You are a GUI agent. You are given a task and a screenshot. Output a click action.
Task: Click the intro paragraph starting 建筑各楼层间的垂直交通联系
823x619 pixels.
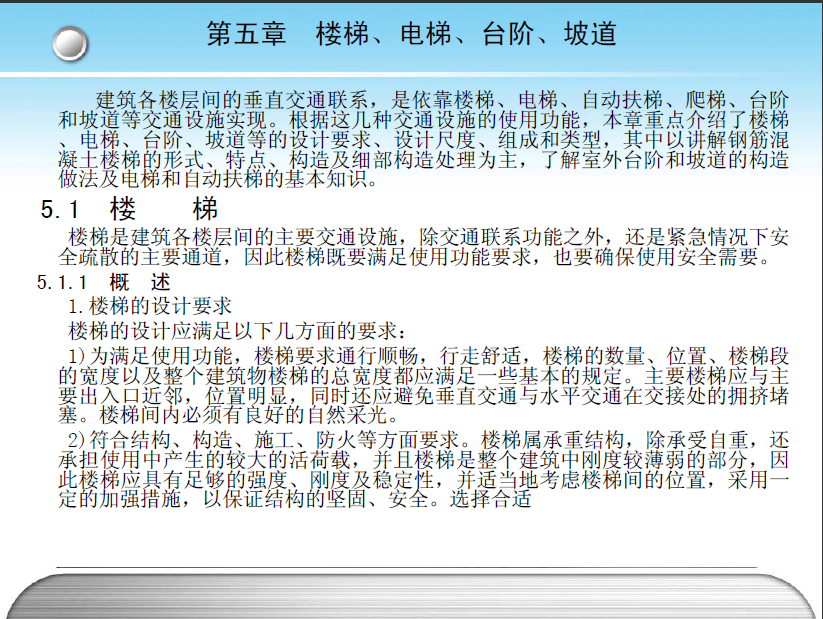tap(424, 139)
